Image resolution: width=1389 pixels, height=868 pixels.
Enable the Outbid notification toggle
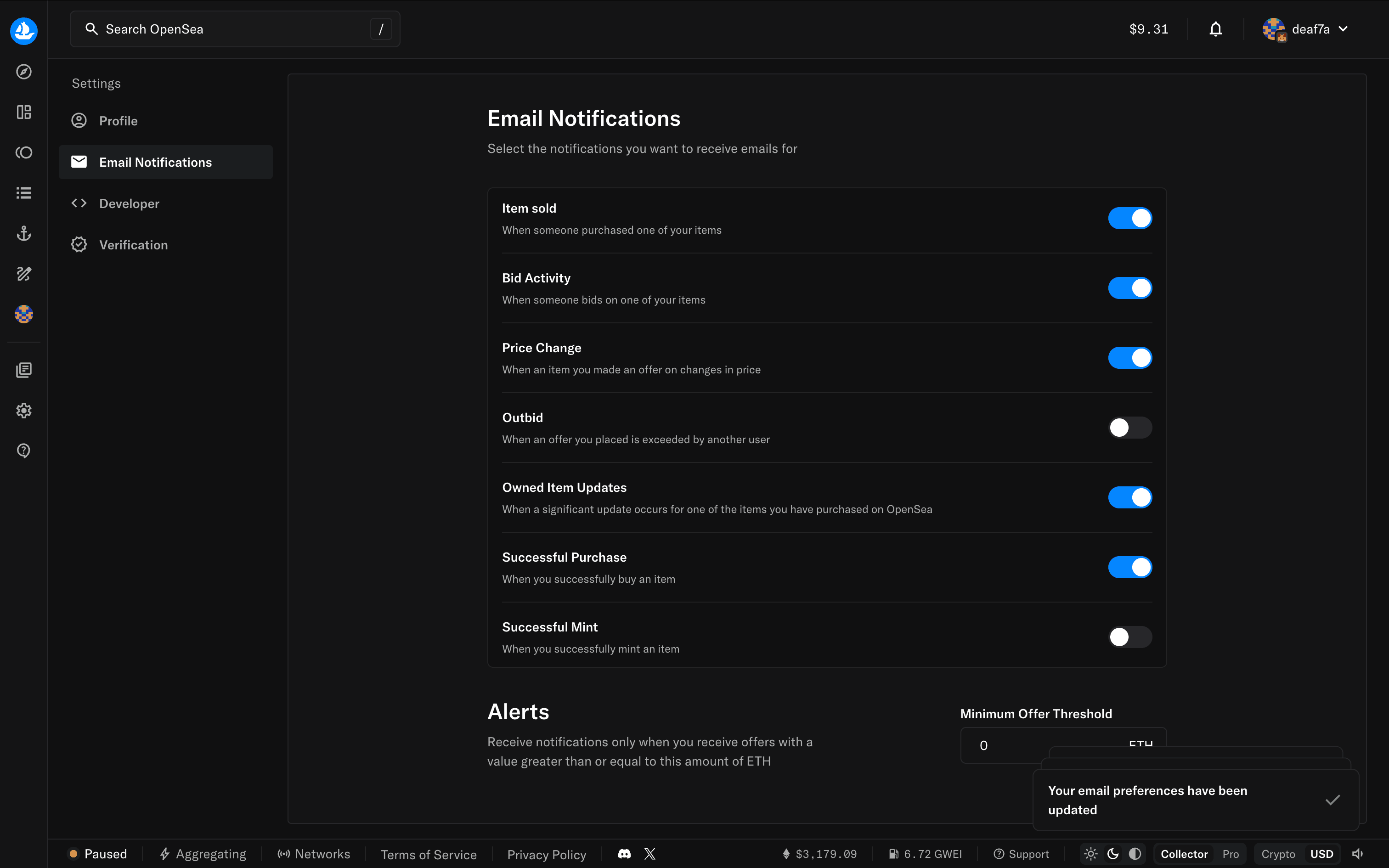click(x=1129, y=428)
